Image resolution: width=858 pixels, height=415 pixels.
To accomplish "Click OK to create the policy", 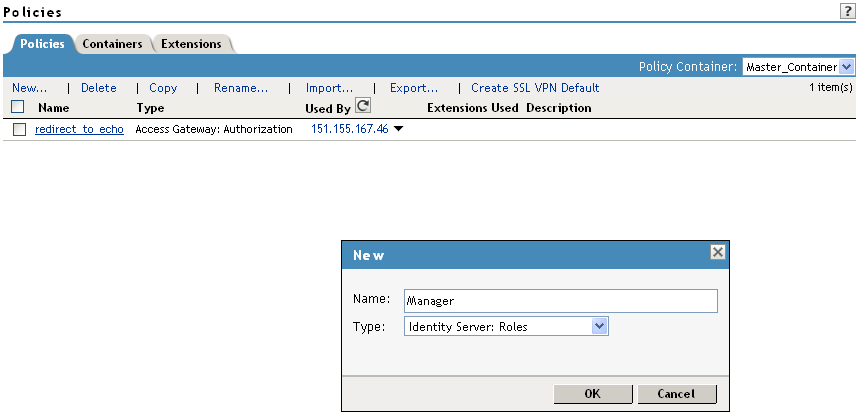I will [592, 393].
